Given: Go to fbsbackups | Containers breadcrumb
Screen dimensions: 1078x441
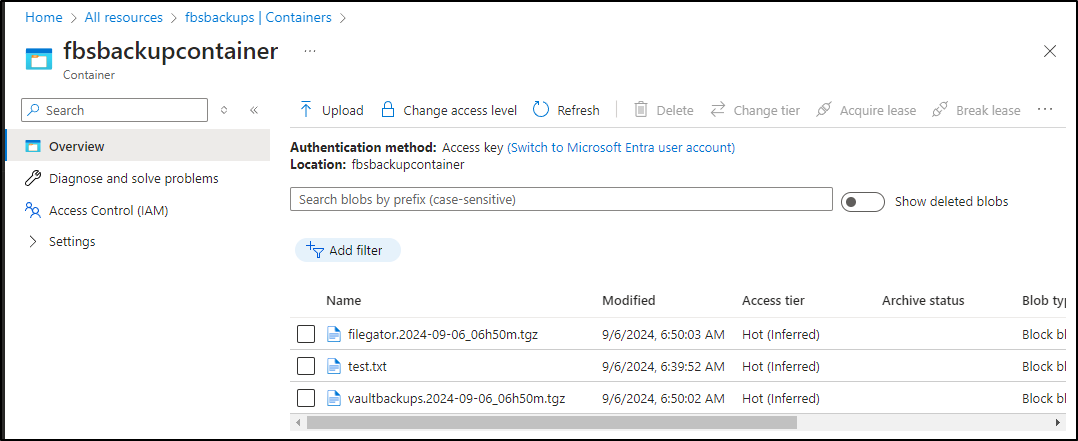Looking at the screenshot, I should (x=258, y=17).
